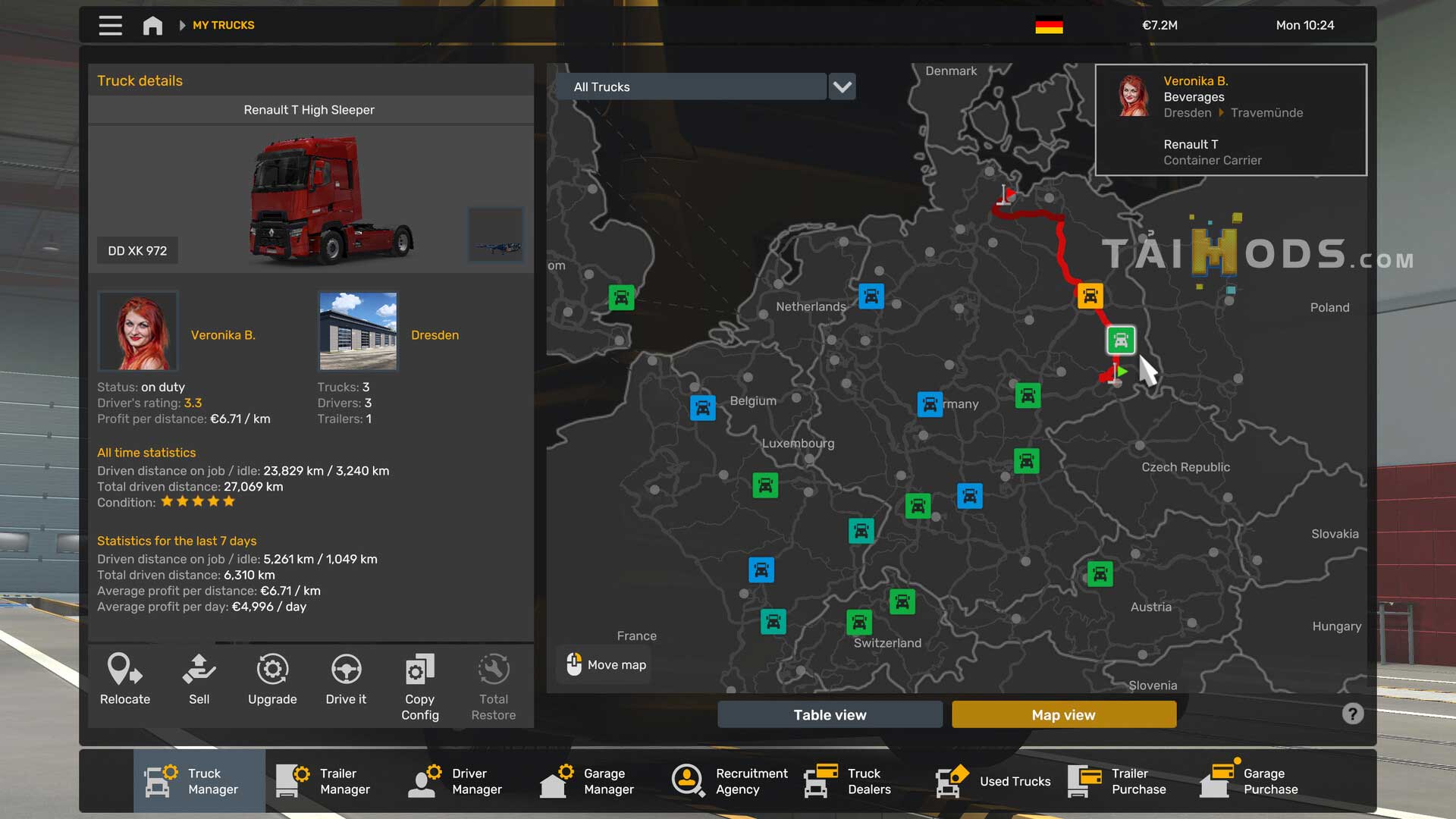The height and width of the screenshot is (819, 1456).
Task: Click the German flag country selector
Action: tap(1049, 25)
